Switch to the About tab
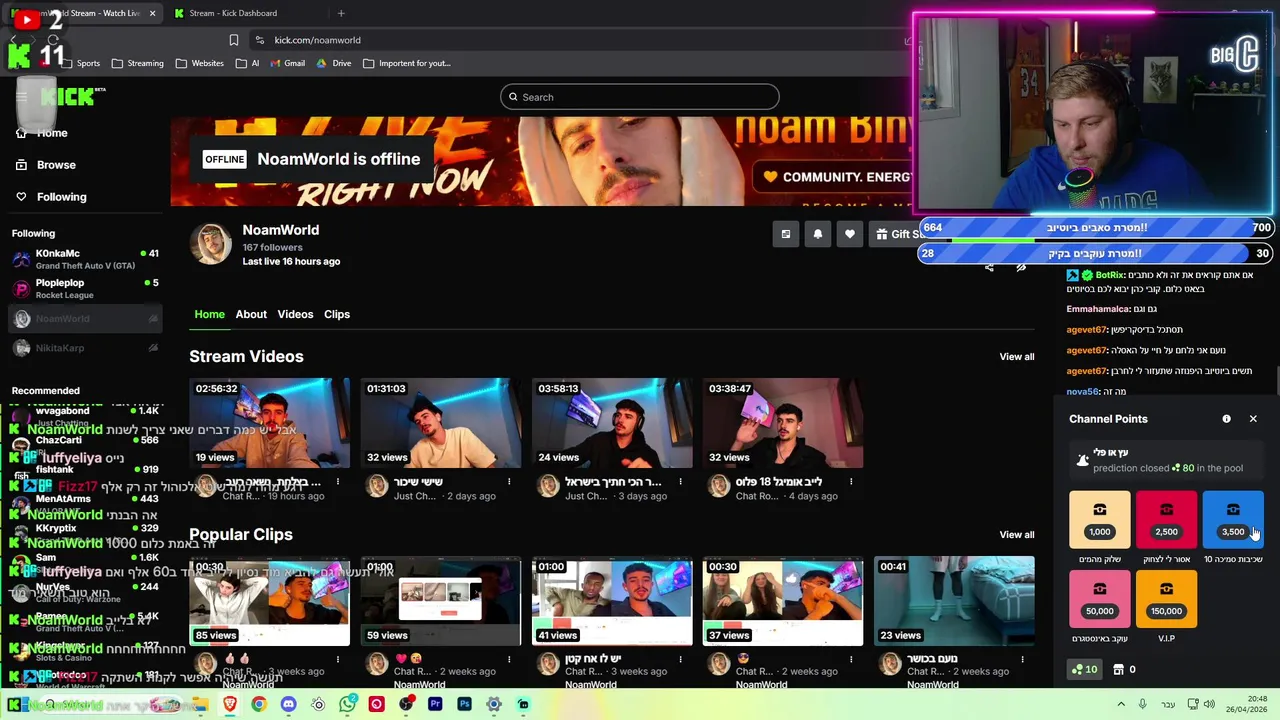 click(x=251, y=314)
